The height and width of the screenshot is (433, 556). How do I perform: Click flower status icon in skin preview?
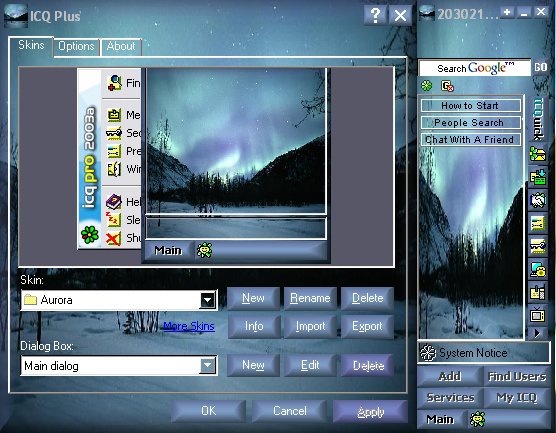pyautogui.click(x=205, y=250)
